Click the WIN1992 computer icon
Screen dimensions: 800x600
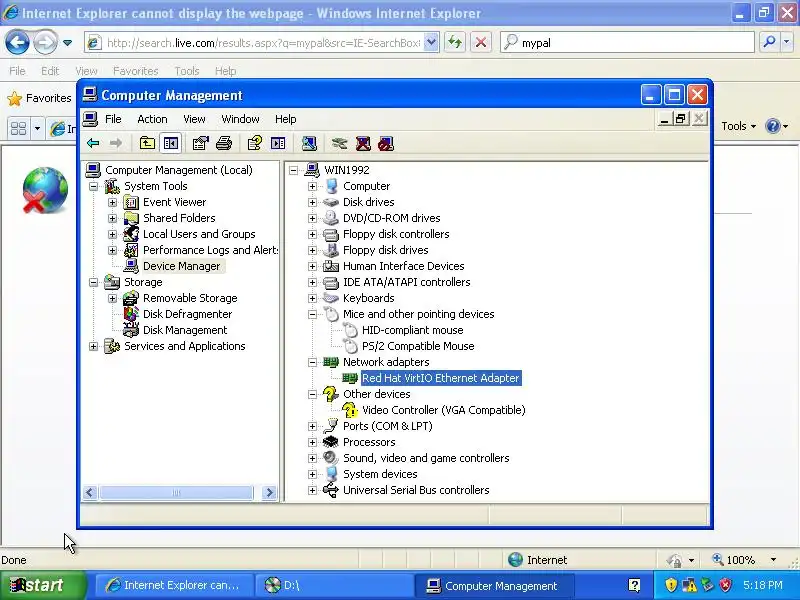[312, 170]
